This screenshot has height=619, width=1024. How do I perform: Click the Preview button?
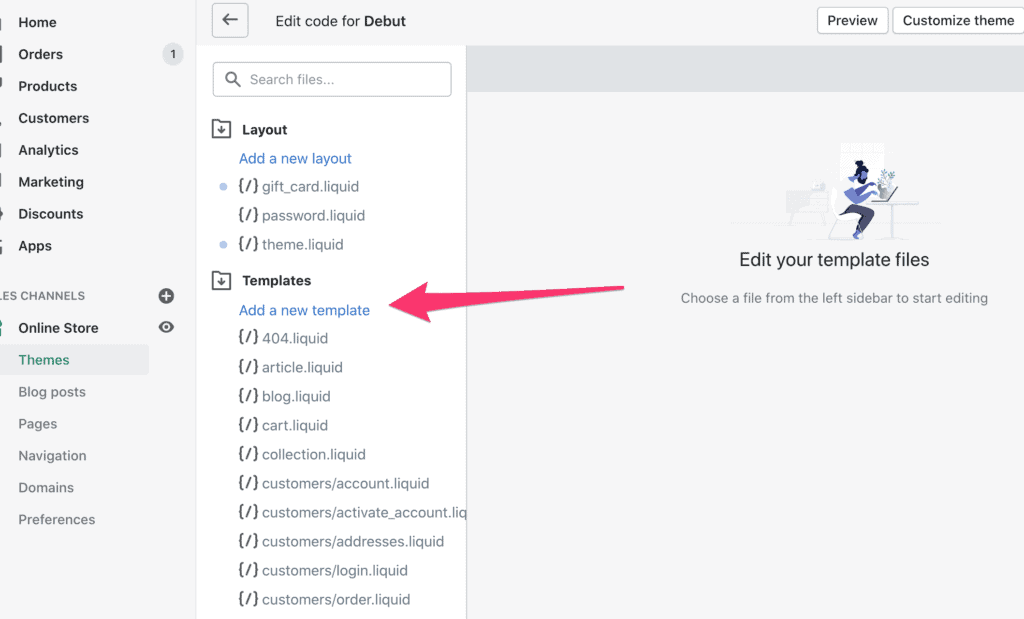[852, 20]
